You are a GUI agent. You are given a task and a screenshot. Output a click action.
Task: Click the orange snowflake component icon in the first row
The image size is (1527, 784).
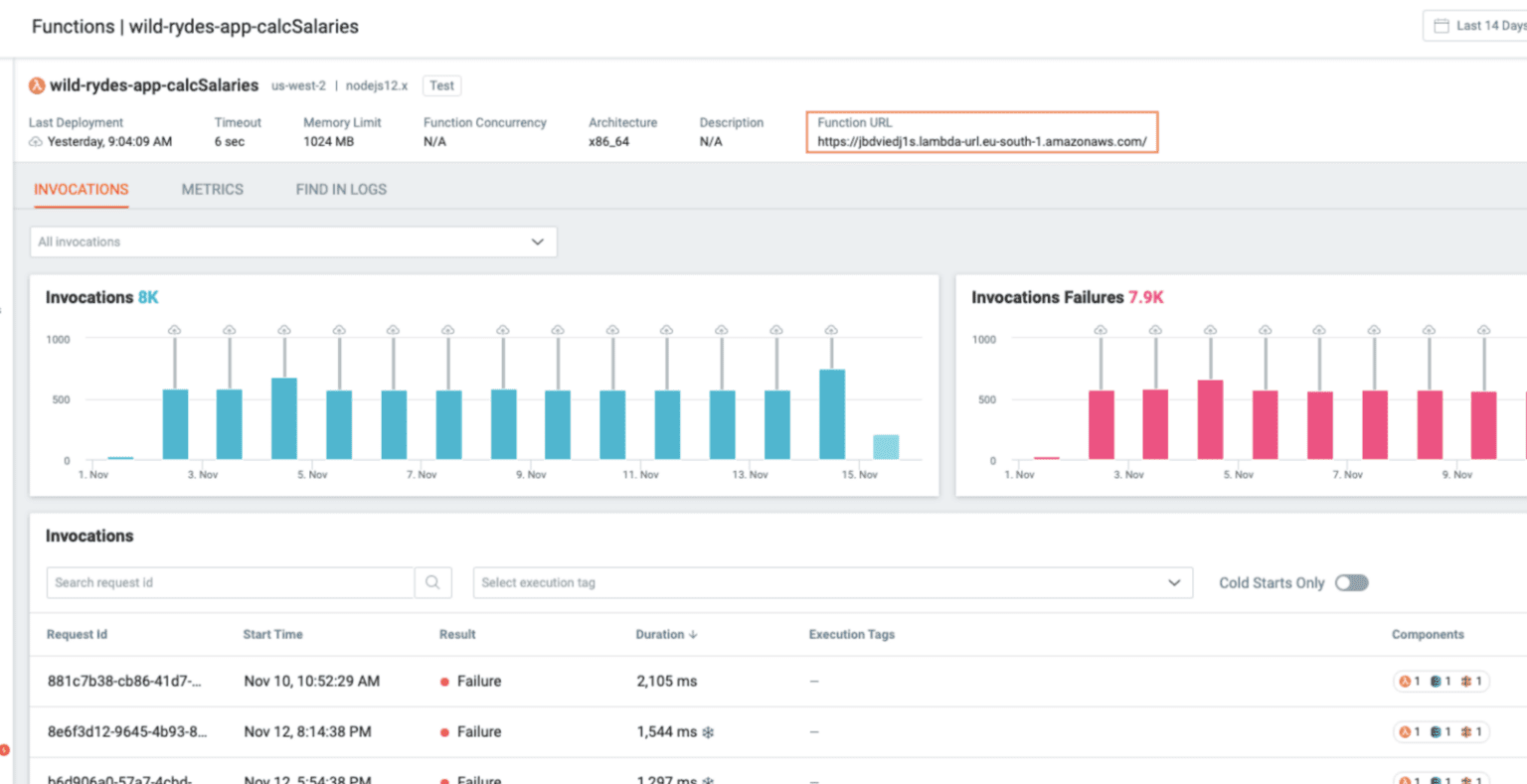point(1468,682)
